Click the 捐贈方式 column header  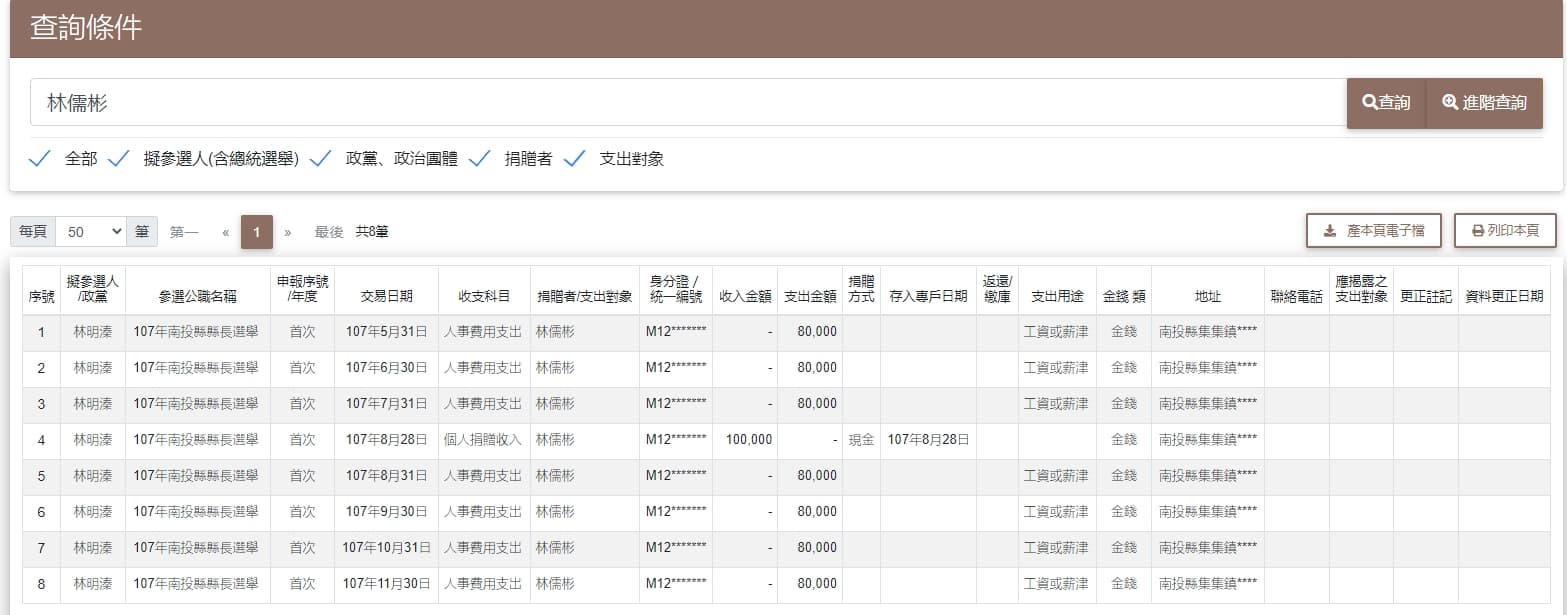coord(862,290)
